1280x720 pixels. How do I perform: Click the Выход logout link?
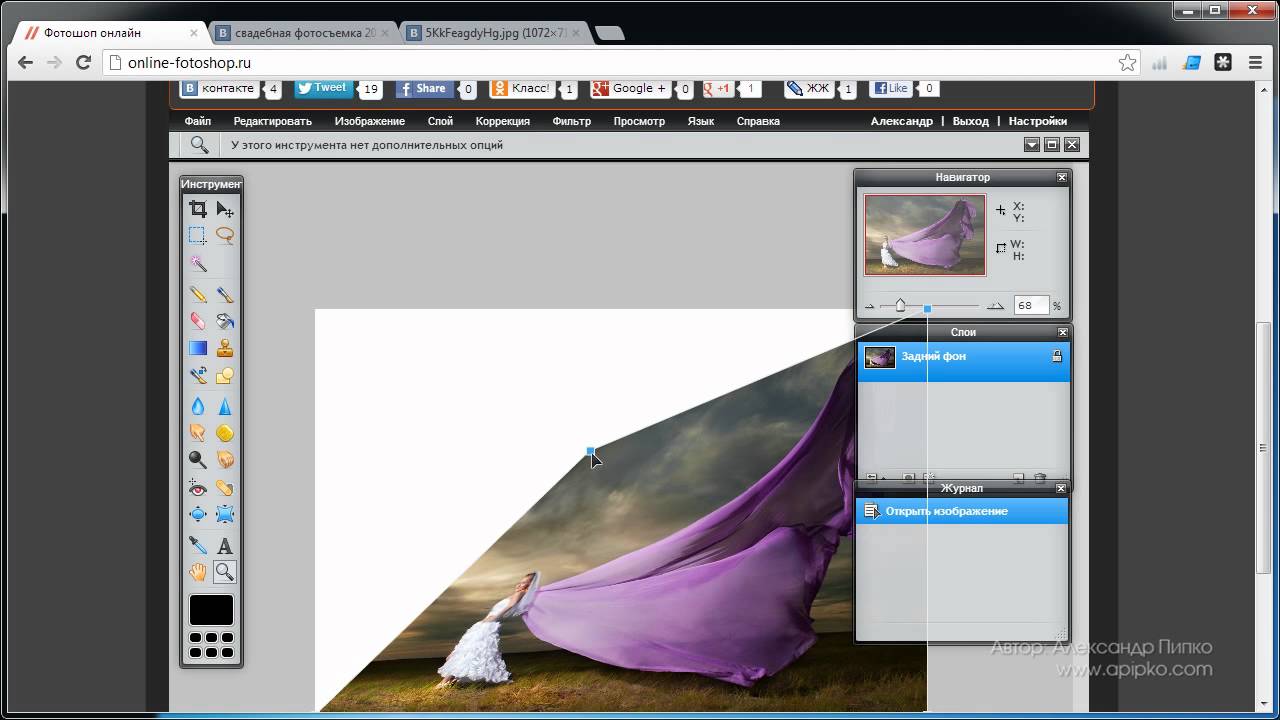tap(971, 121)
